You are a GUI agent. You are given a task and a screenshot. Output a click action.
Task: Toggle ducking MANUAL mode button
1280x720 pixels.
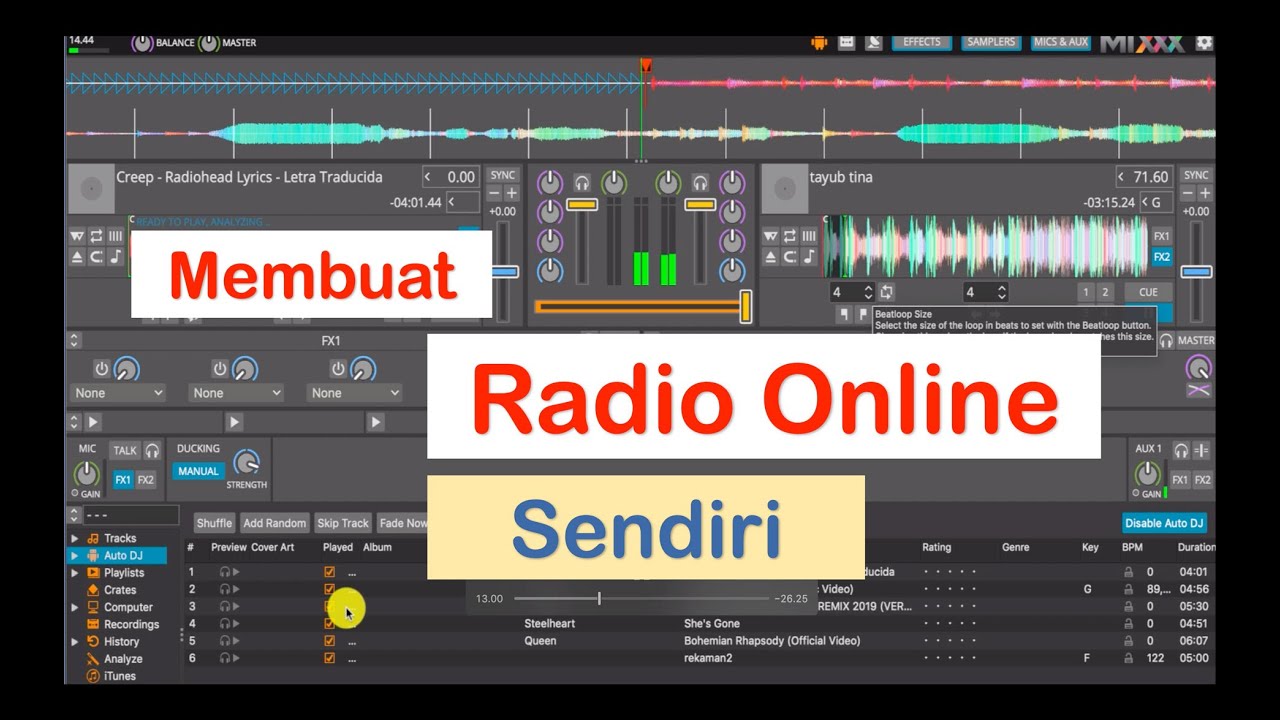click(x=198, y=471)
